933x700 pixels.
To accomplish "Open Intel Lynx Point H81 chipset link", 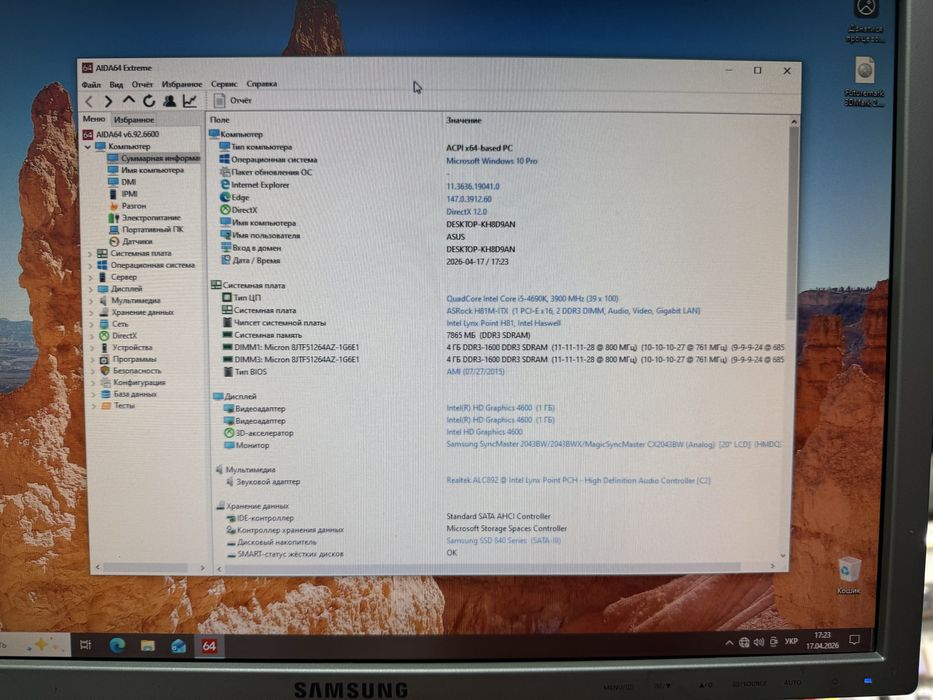I will click(503, 323).
